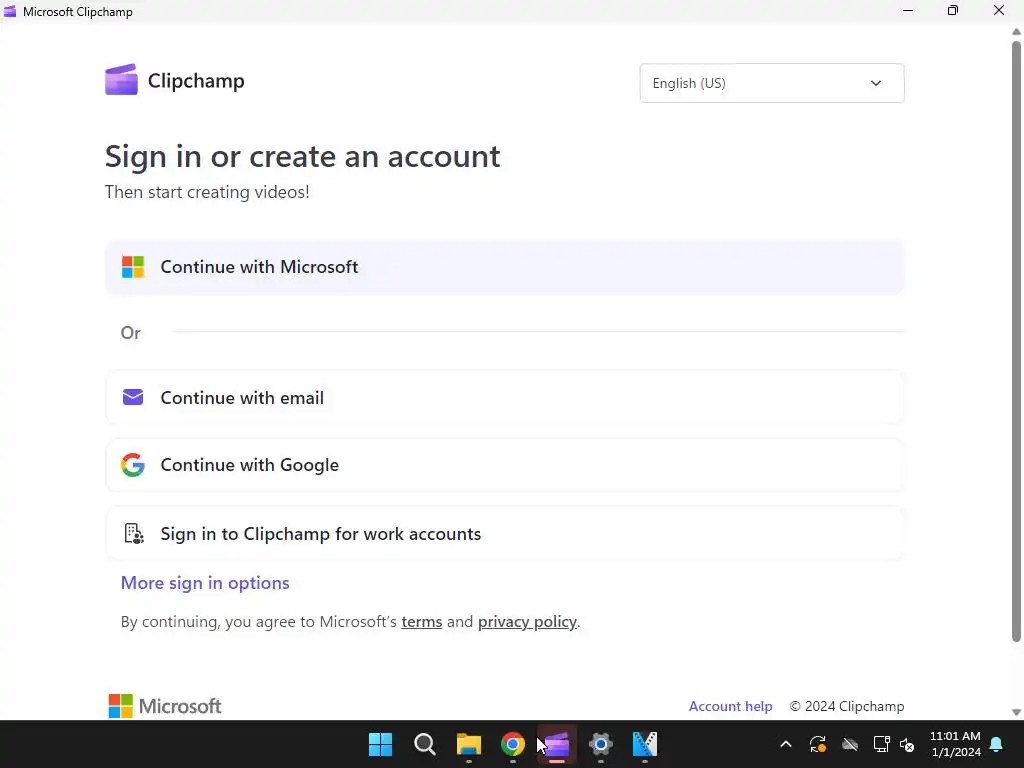1024x768 pixels.
Task: Close the Microsoft Clipchamp window
Action: [x=999, y=10]
